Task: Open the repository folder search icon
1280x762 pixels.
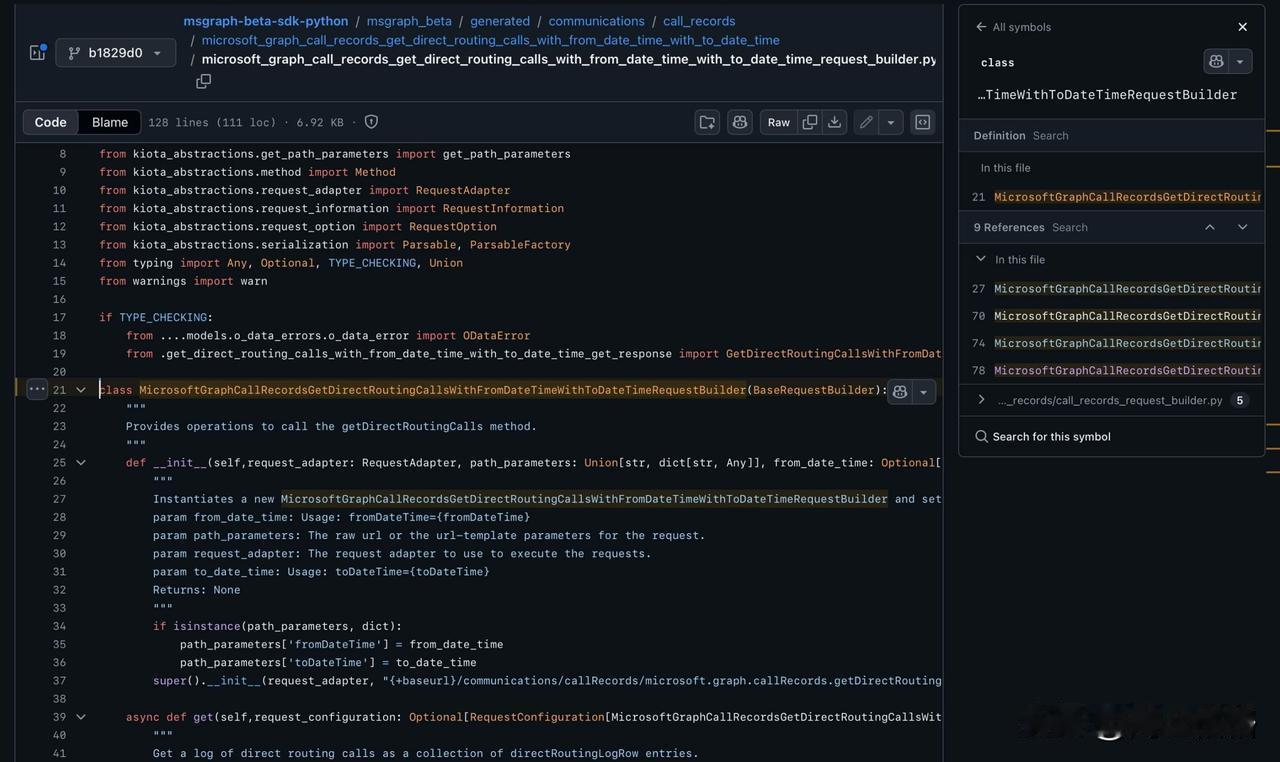Action: pyautogui.click(x=707, y=122)
